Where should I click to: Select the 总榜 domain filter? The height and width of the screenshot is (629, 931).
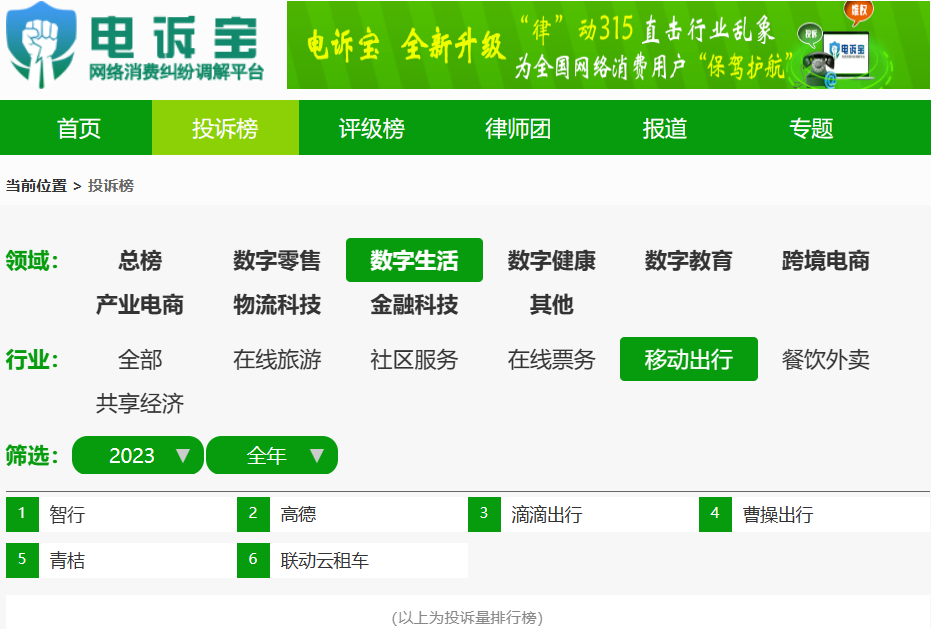pos(140,260)
